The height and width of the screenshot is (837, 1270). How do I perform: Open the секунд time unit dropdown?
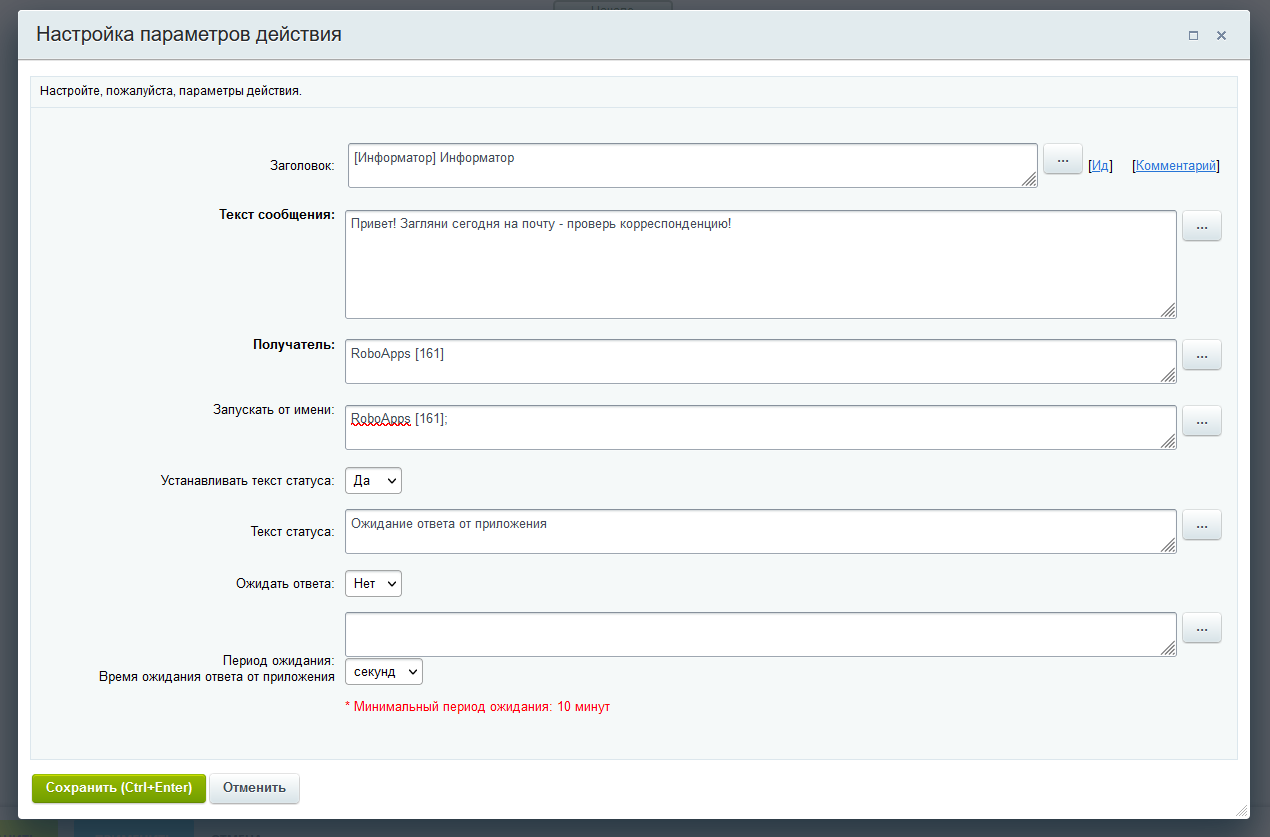[x=383, y=671]
